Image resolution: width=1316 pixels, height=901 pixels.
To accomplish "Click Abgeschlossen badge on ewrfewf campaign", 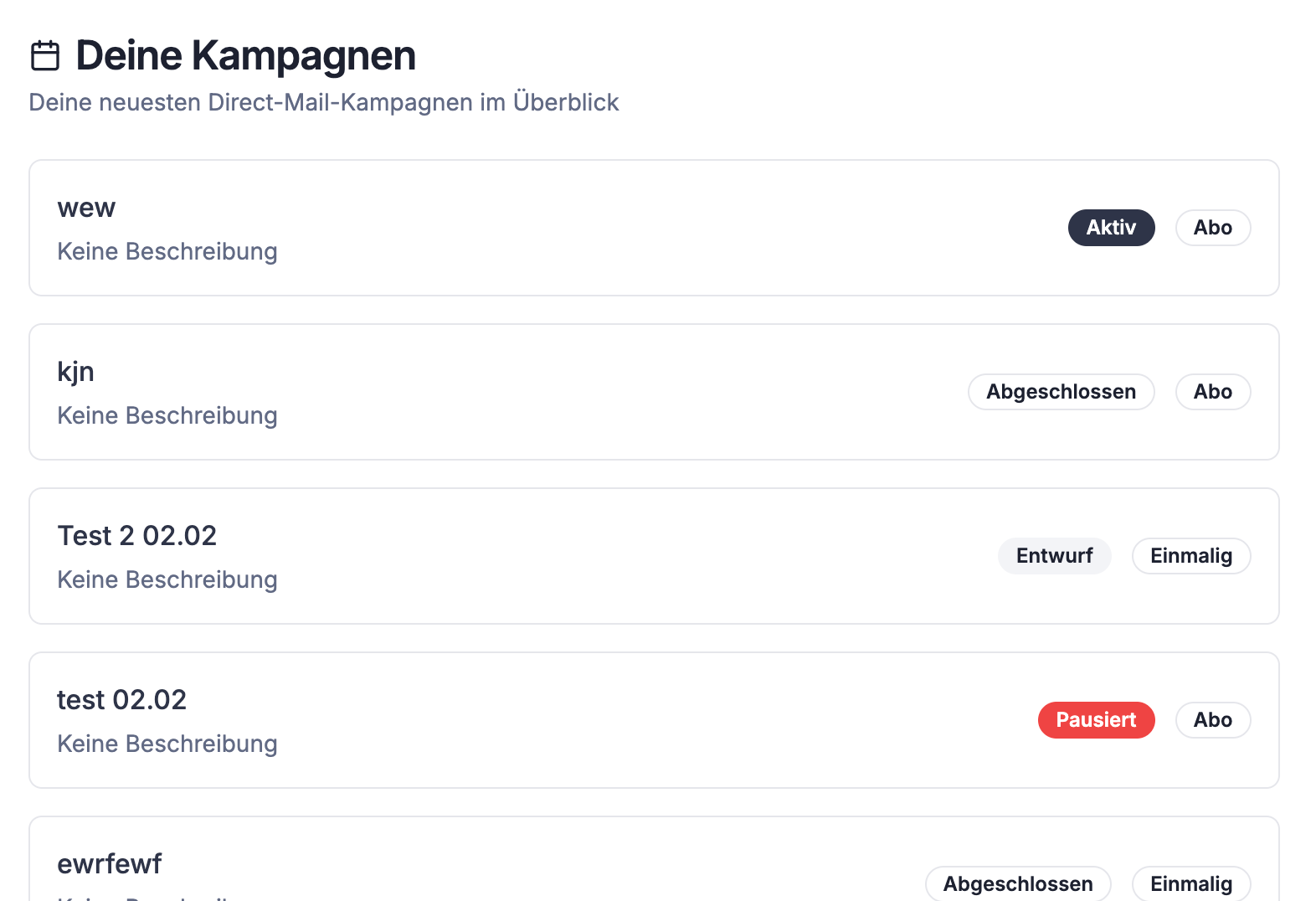I will tap(1017, 883).
